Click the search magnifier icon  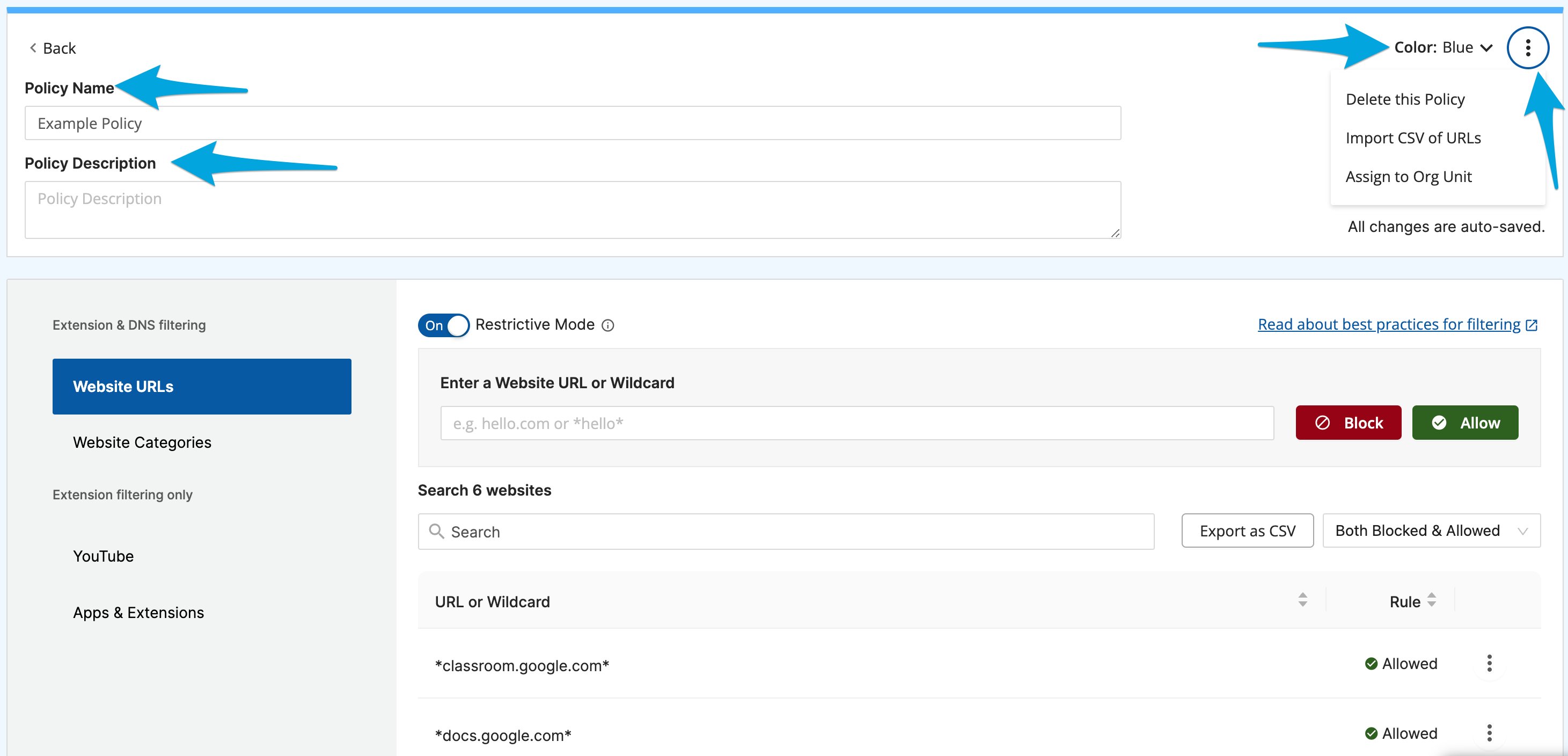click(x=436, y=531)
